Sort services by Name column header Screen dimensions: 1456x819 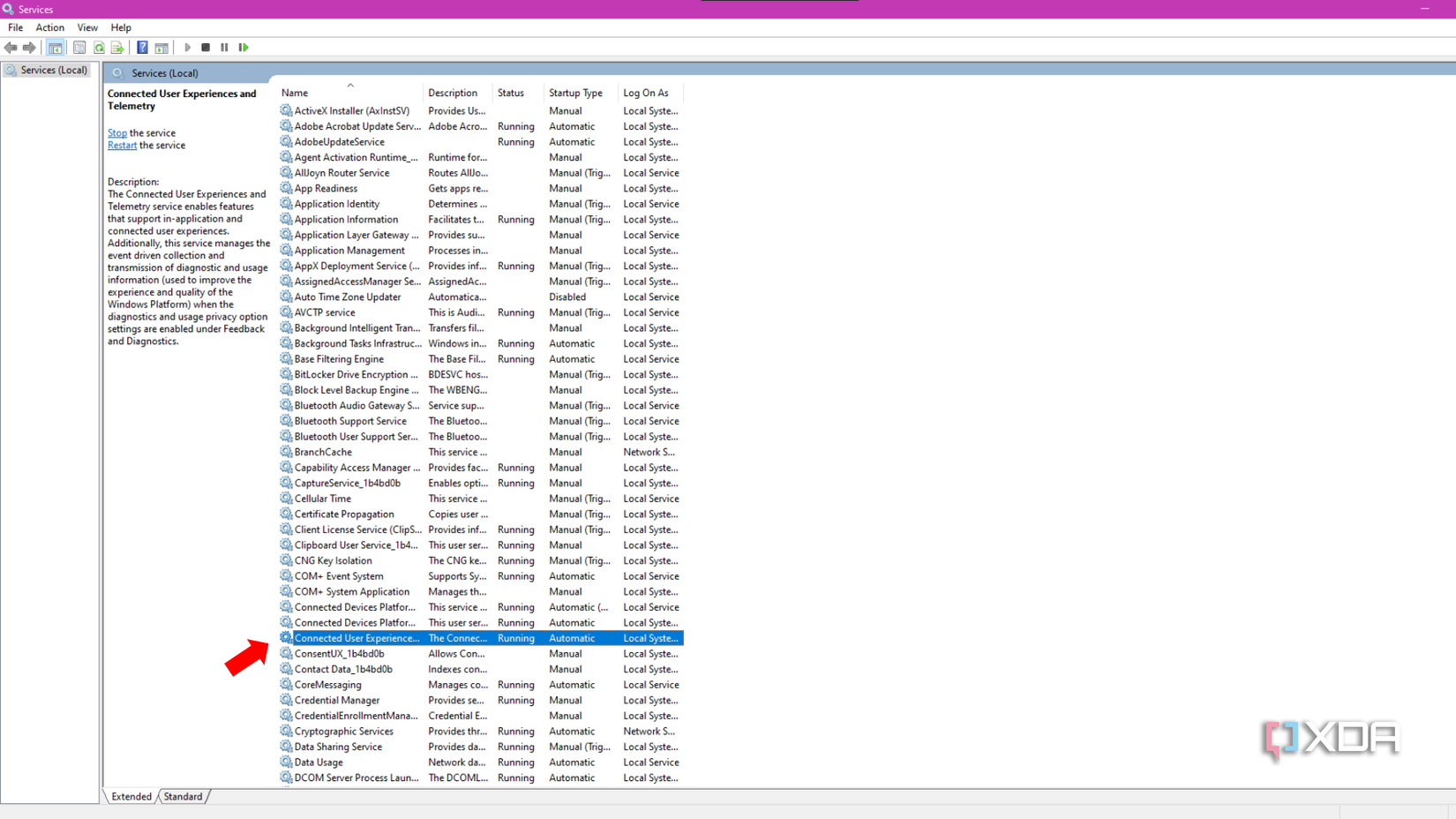tap(295, 93)
